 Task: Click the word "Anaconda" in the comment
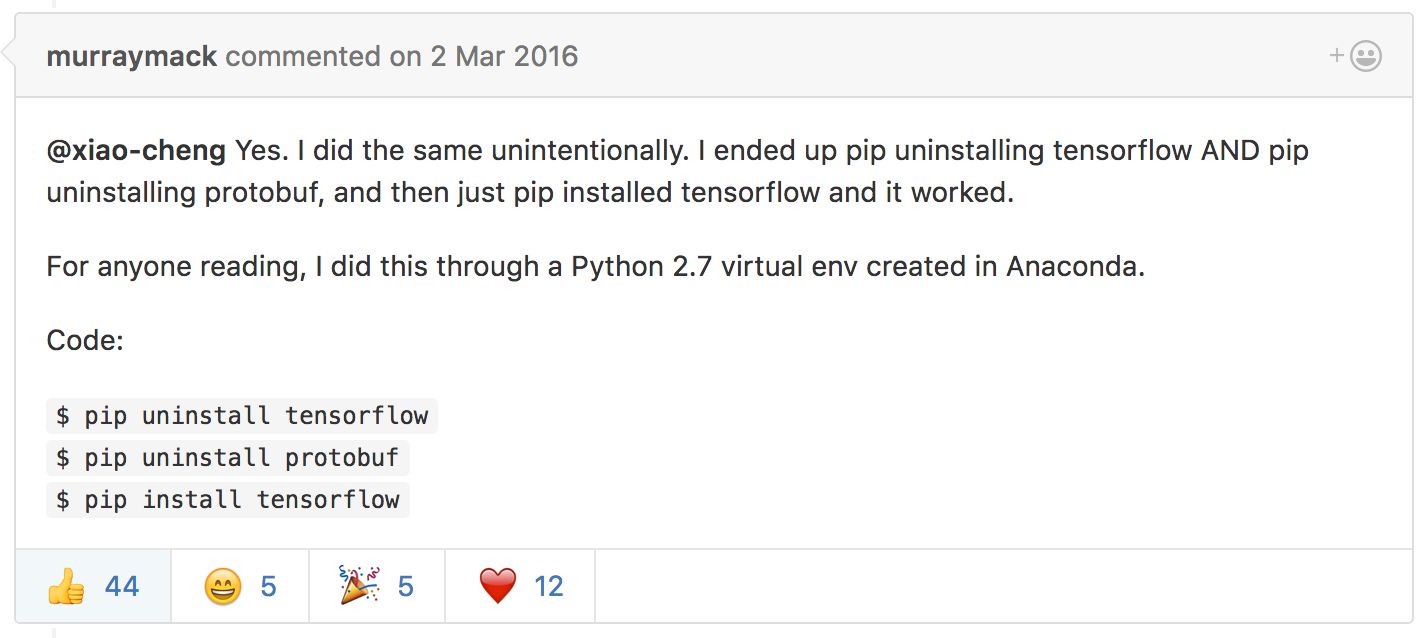pos(1073,268)
